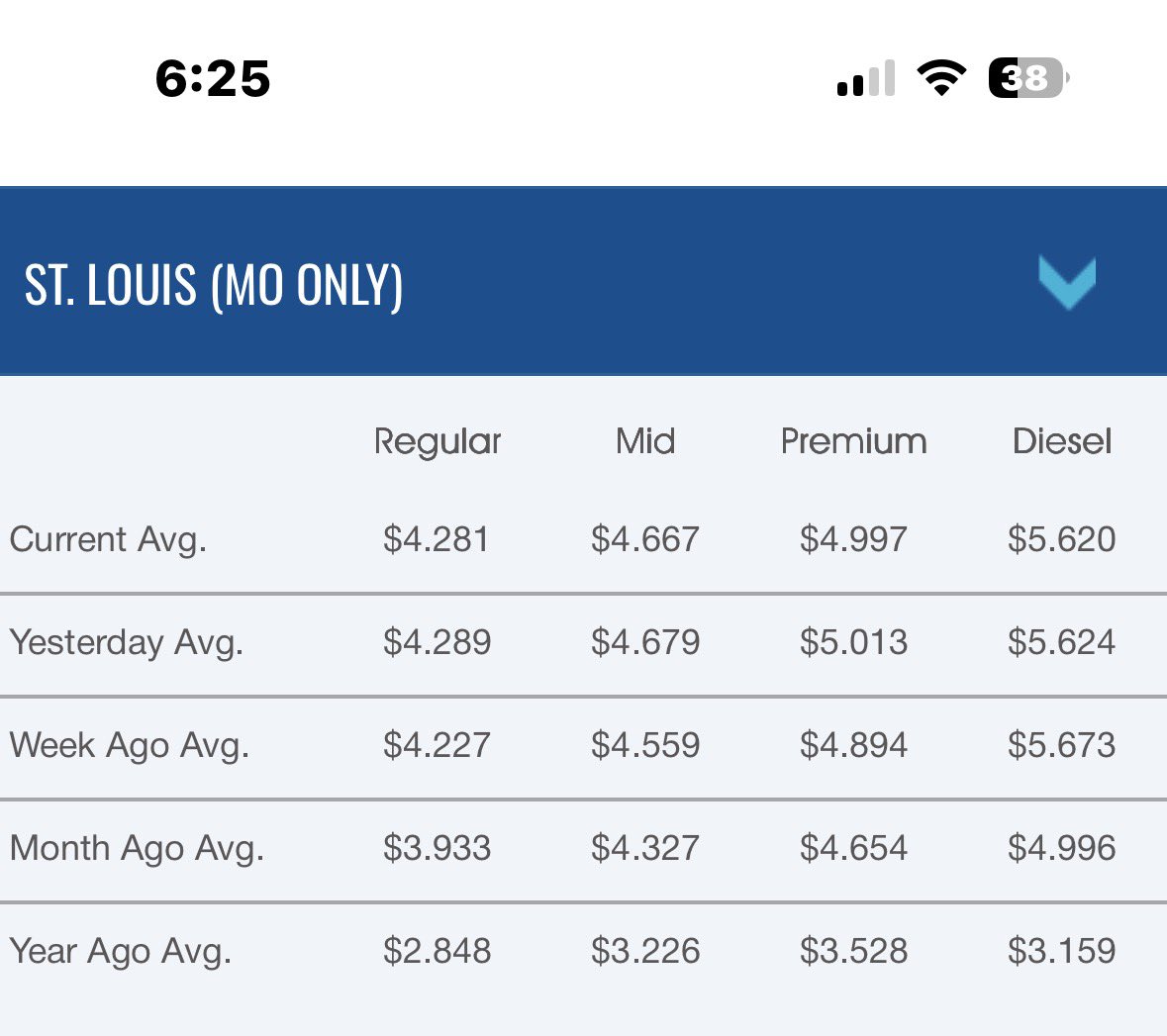Tap the Yesterday Avg. row label
This screenshot has height=1036, width=1167.
(x=127, y=643)
